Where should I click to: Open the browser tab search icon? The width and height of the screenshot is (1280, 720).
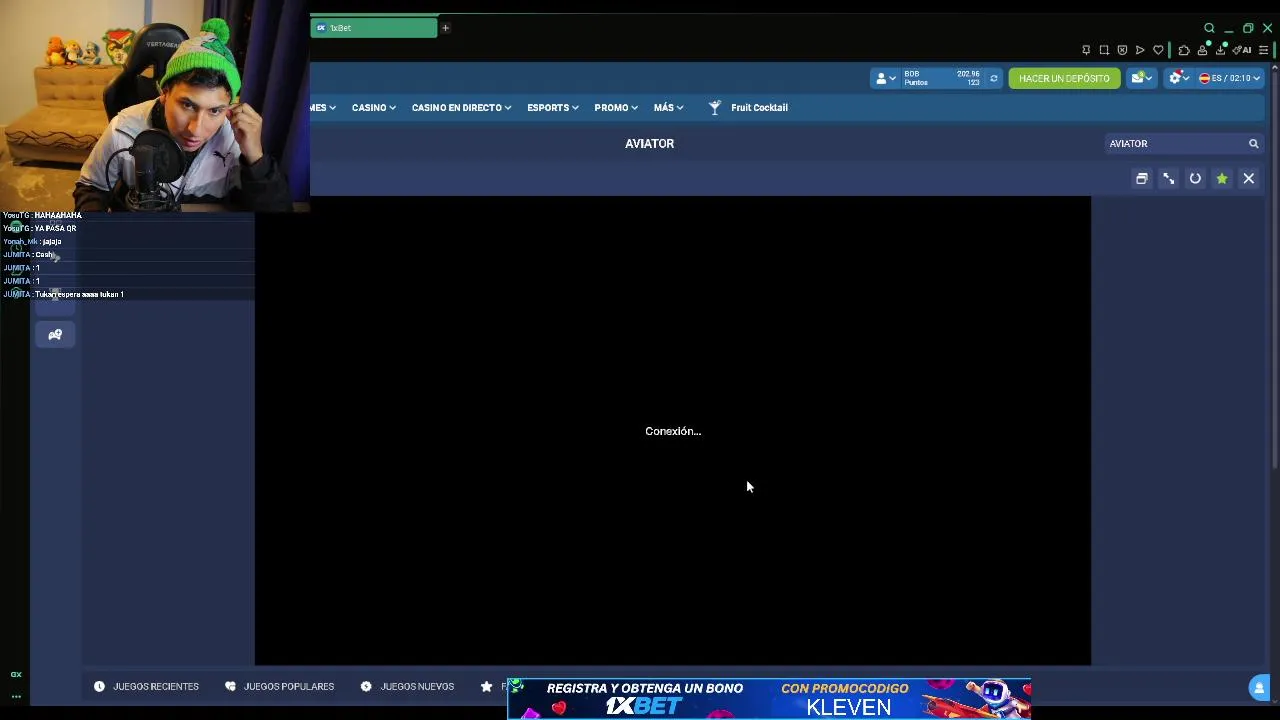coord(1209,28)
